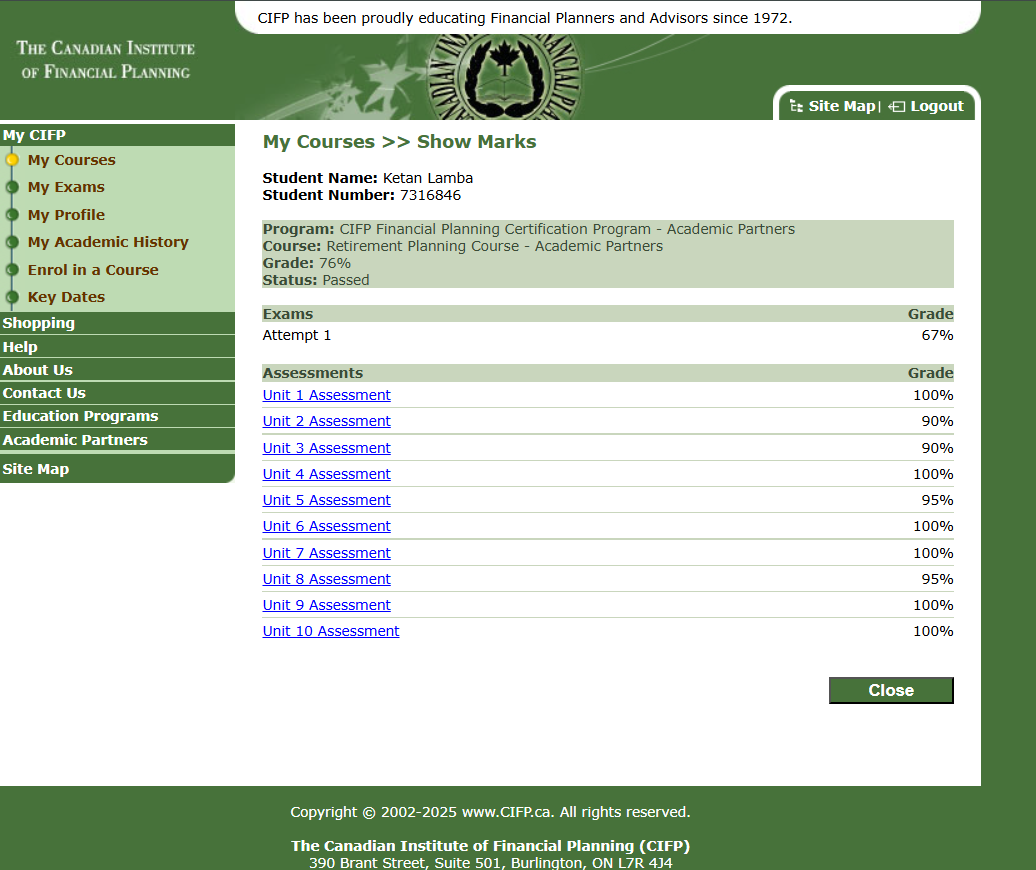View My Academic History

pos(108,242)
